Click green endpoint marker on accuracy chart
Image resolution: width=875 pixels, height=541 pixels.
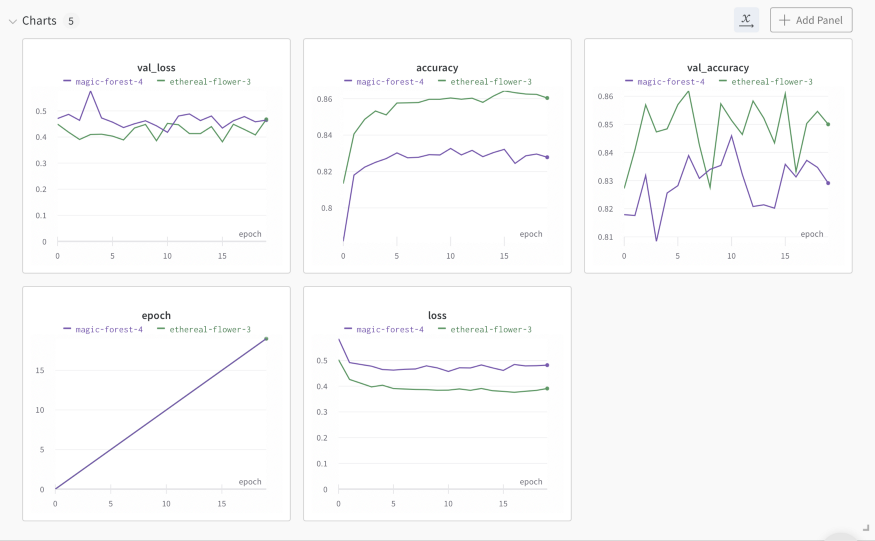coord(548,98)
